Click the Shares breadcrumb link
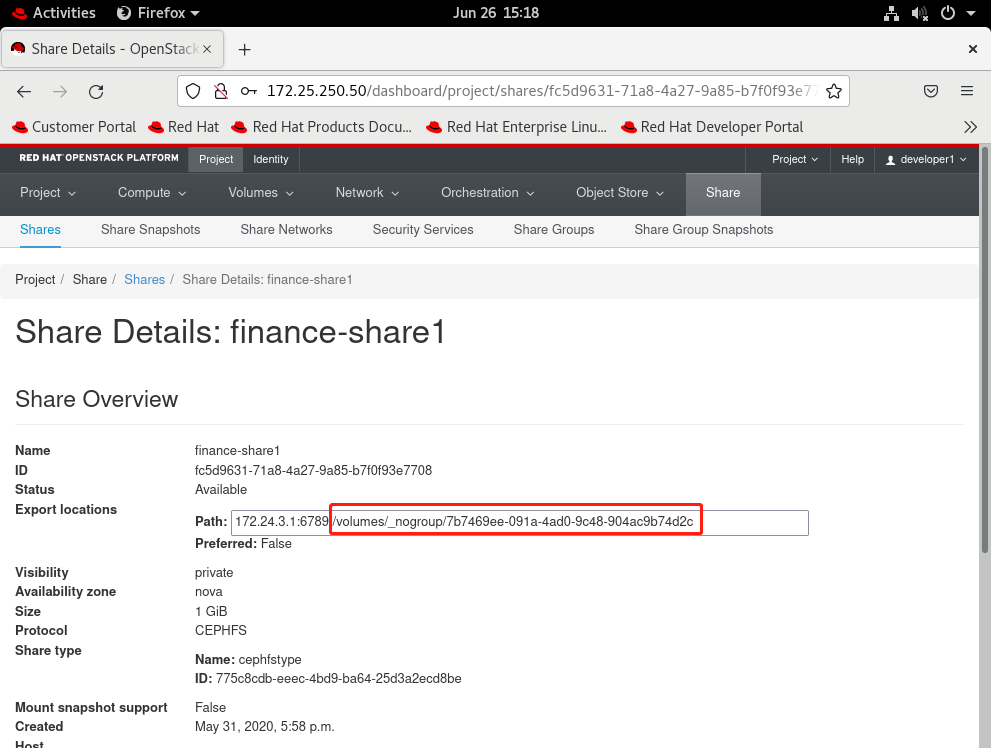This screenshot has height=748, width=991. 144,280
